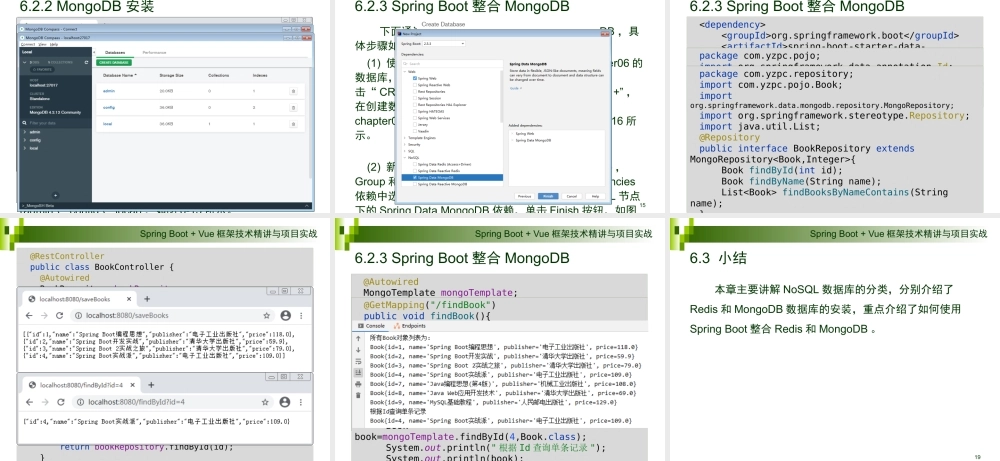
Task: Click the dependency Search field in New Project
Action: pos(452,64)
